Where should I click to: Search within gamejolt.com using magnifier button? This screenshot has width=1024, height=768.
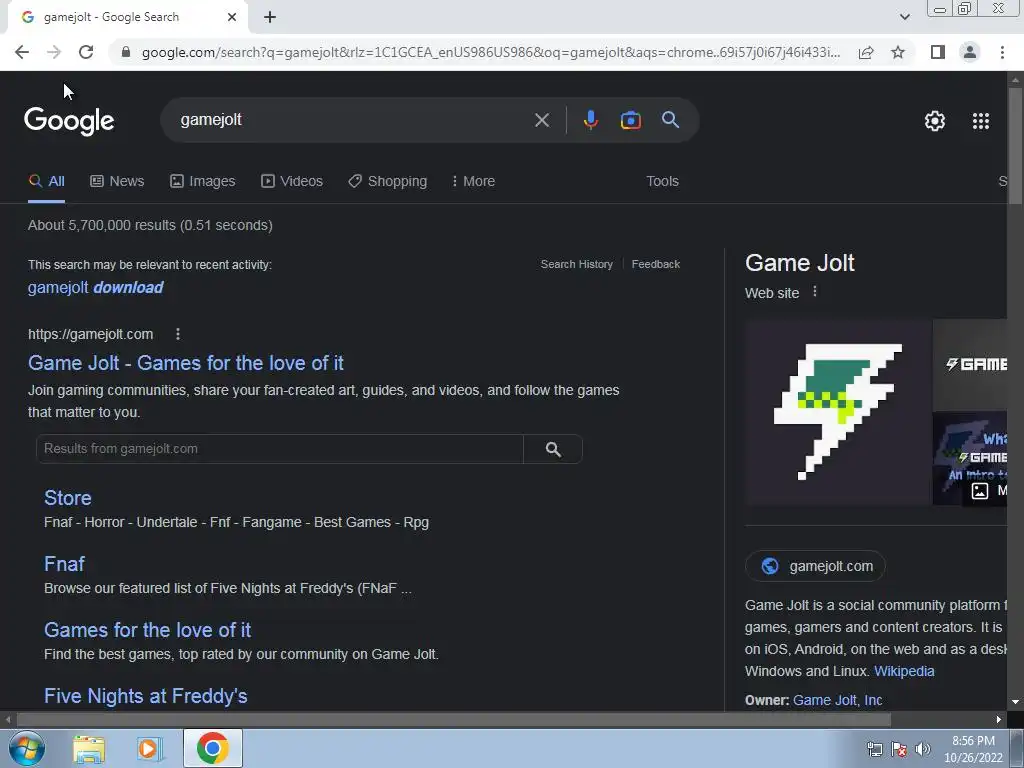[553, 449]
